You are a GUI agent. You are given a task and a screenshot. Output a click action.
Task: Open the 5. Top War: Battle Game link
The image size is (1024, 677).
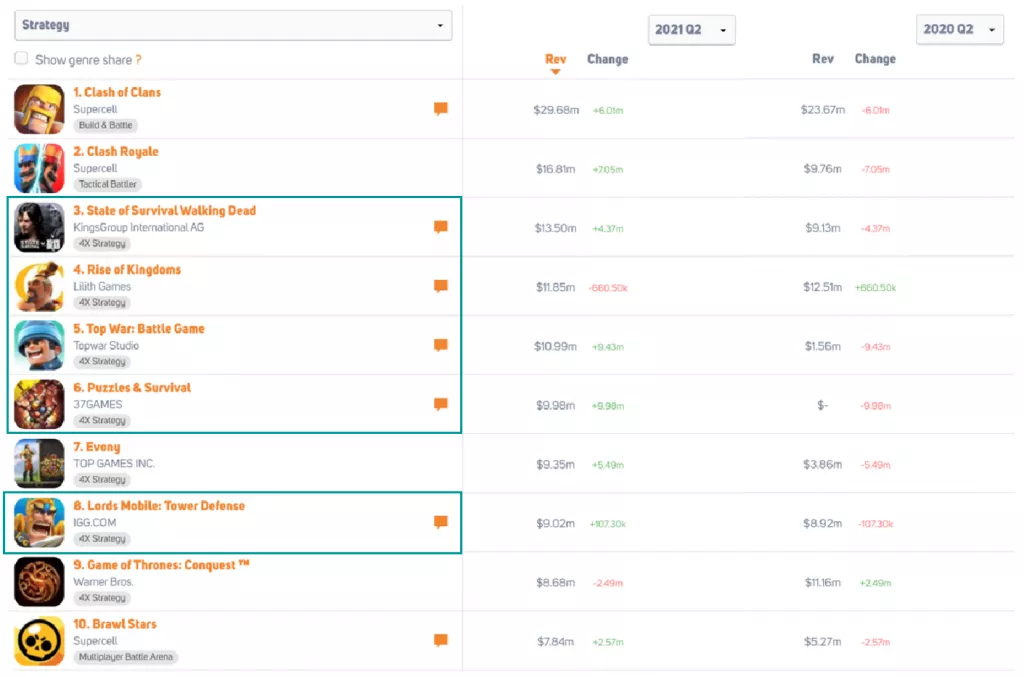coord(138,329)
